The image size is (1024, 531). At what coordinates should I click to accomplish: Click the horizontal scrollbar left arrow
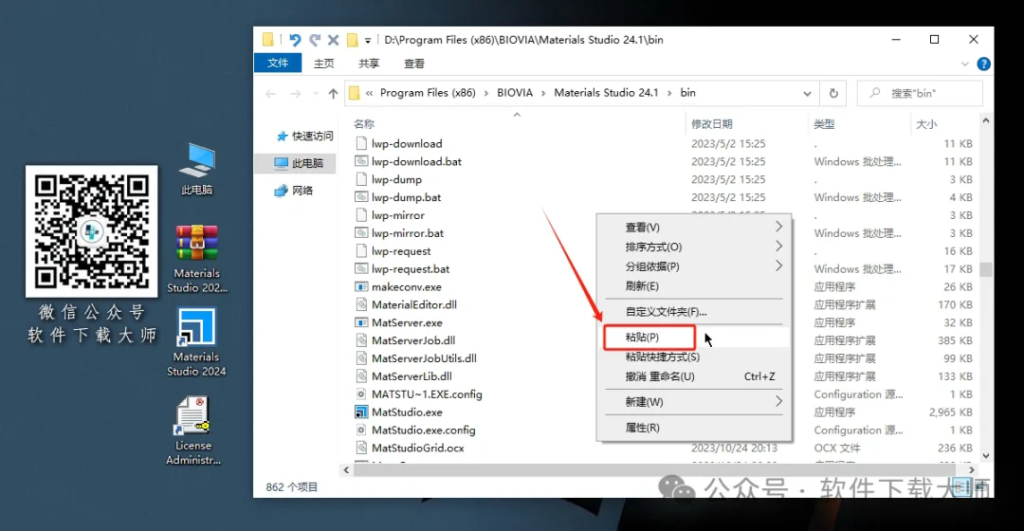(x=346, y=470)
